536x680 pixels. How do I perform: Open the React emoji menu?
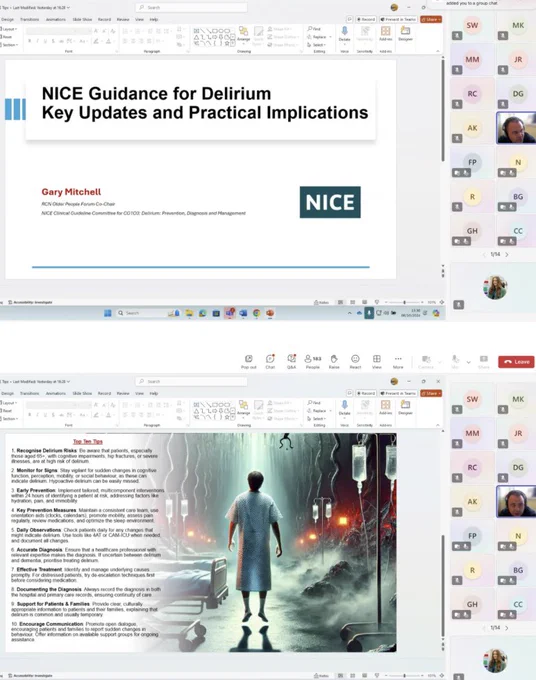[x=355, y=361]
